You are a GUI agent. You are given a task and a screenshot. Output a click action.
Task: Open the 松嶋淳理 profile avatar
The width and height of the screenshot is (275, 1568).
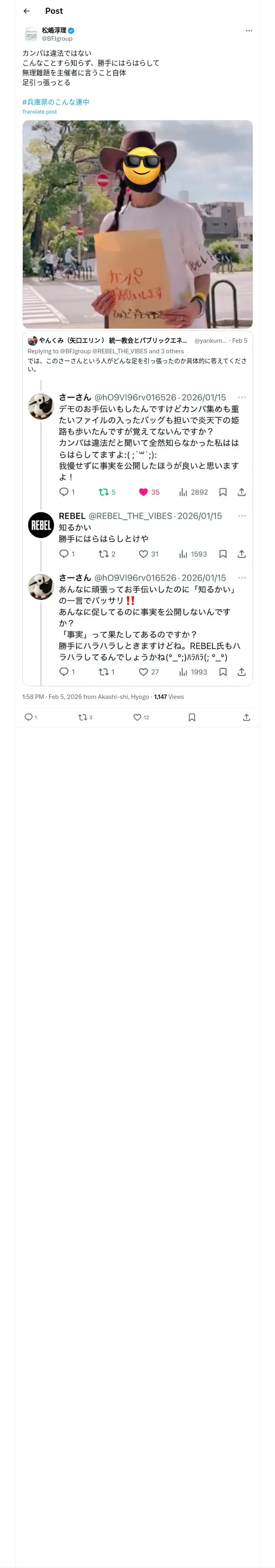(31, 34)
